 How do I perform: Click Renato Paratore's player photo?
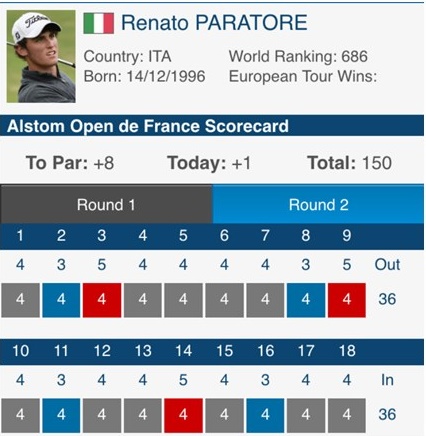(x=41, y=56)
